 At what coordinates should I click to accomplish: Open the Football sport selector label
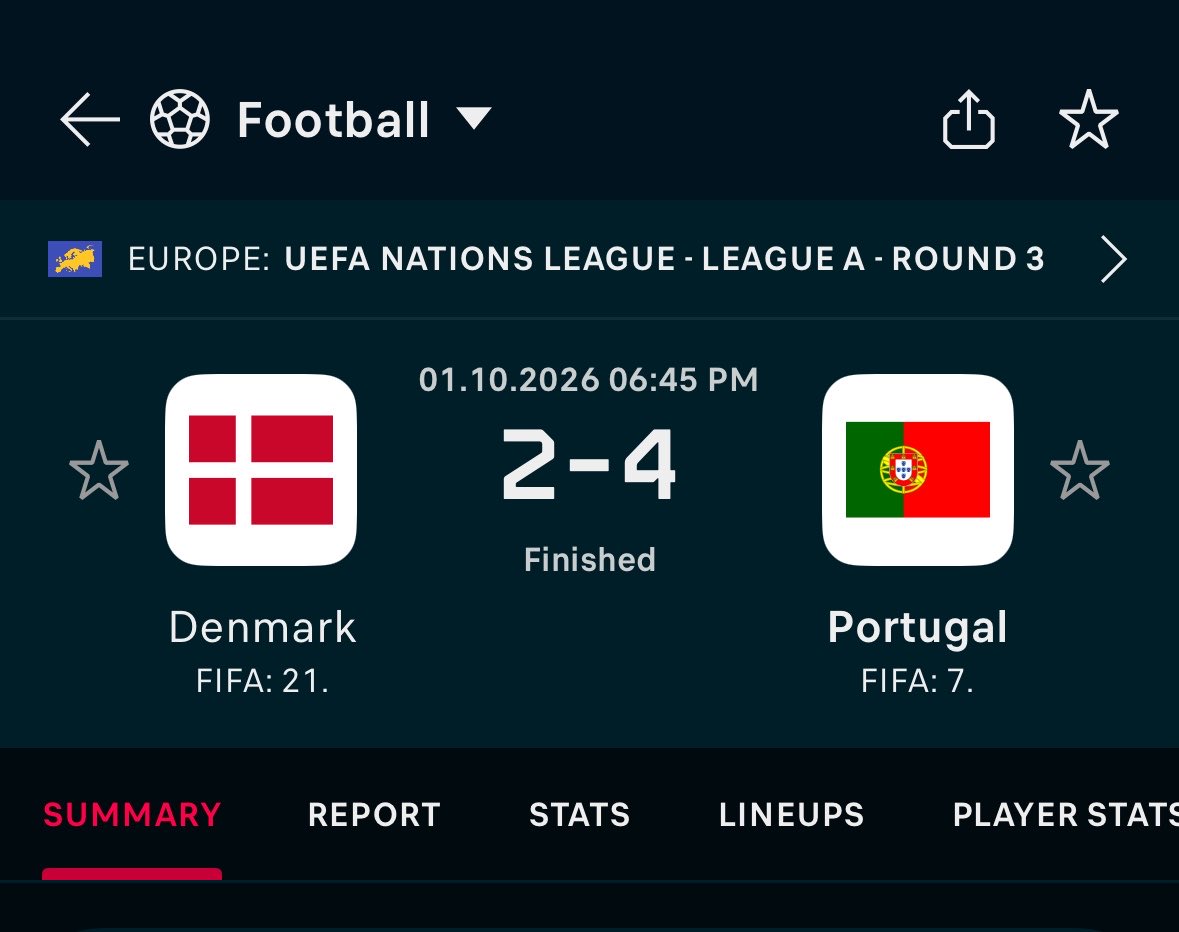click(x=333, y=120)
